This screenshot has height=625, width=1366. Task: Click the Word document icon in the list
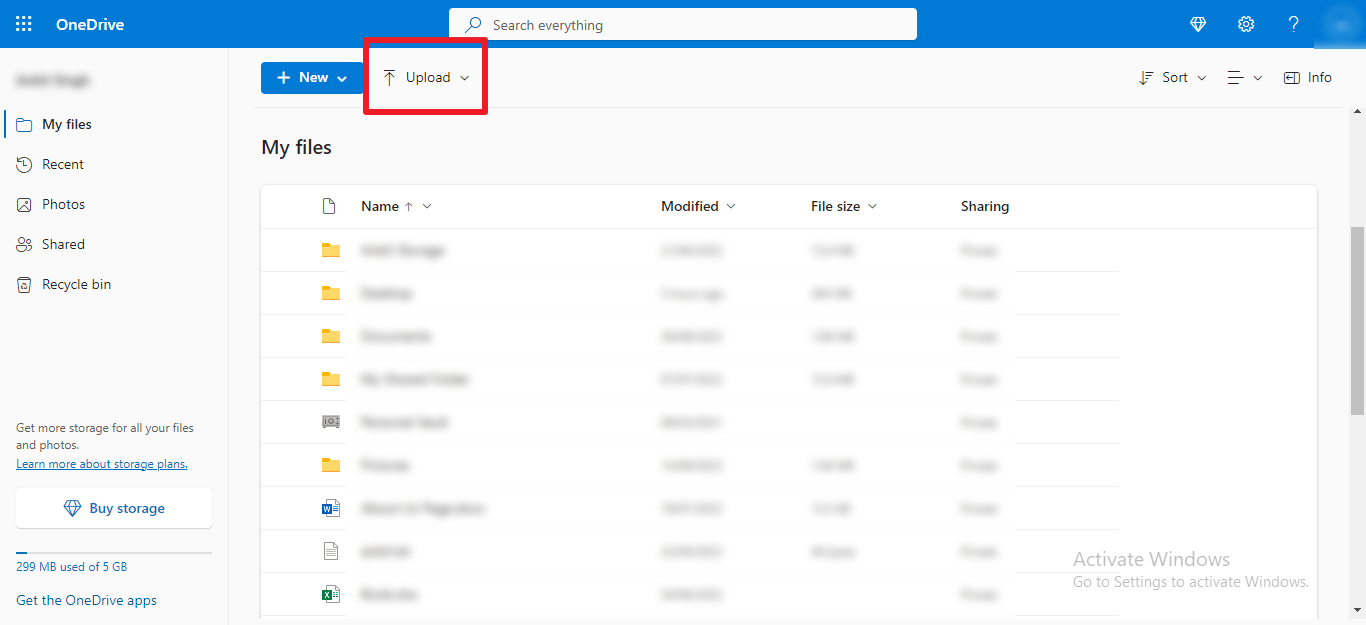pyautogui.click(x=331, y=507)
